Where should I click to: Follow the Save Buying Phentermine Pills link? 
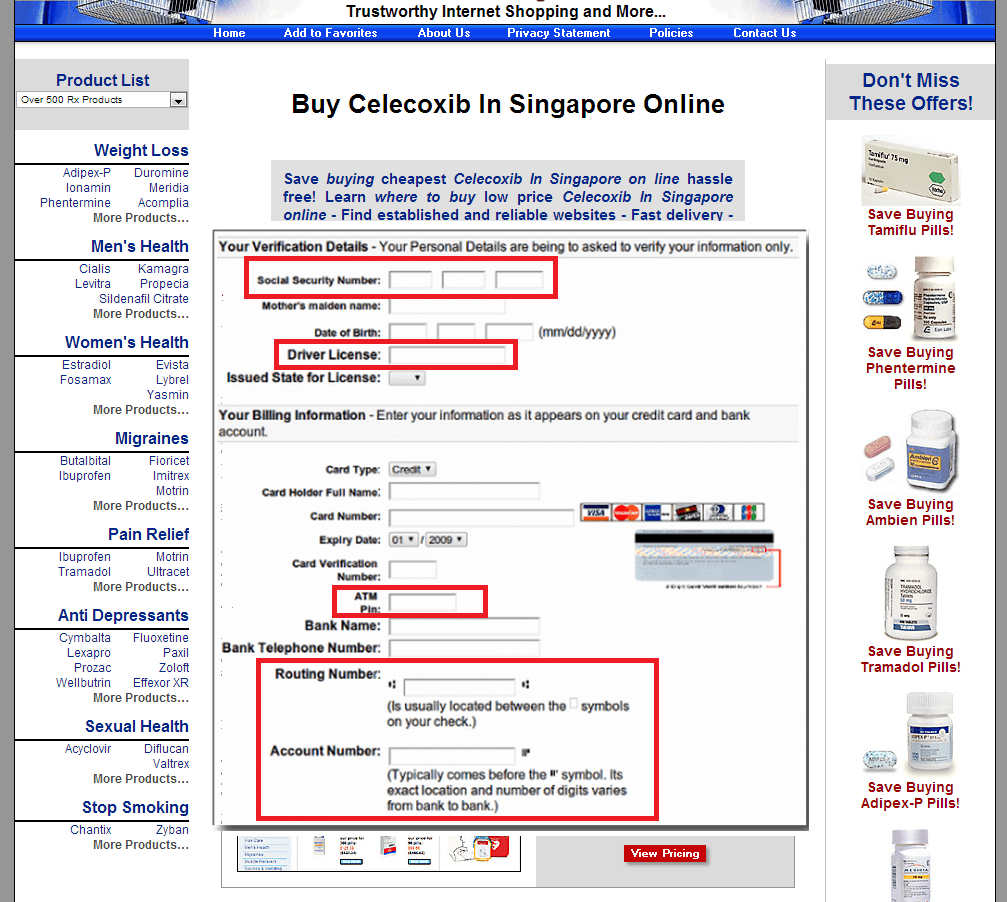tap(910, 369)
